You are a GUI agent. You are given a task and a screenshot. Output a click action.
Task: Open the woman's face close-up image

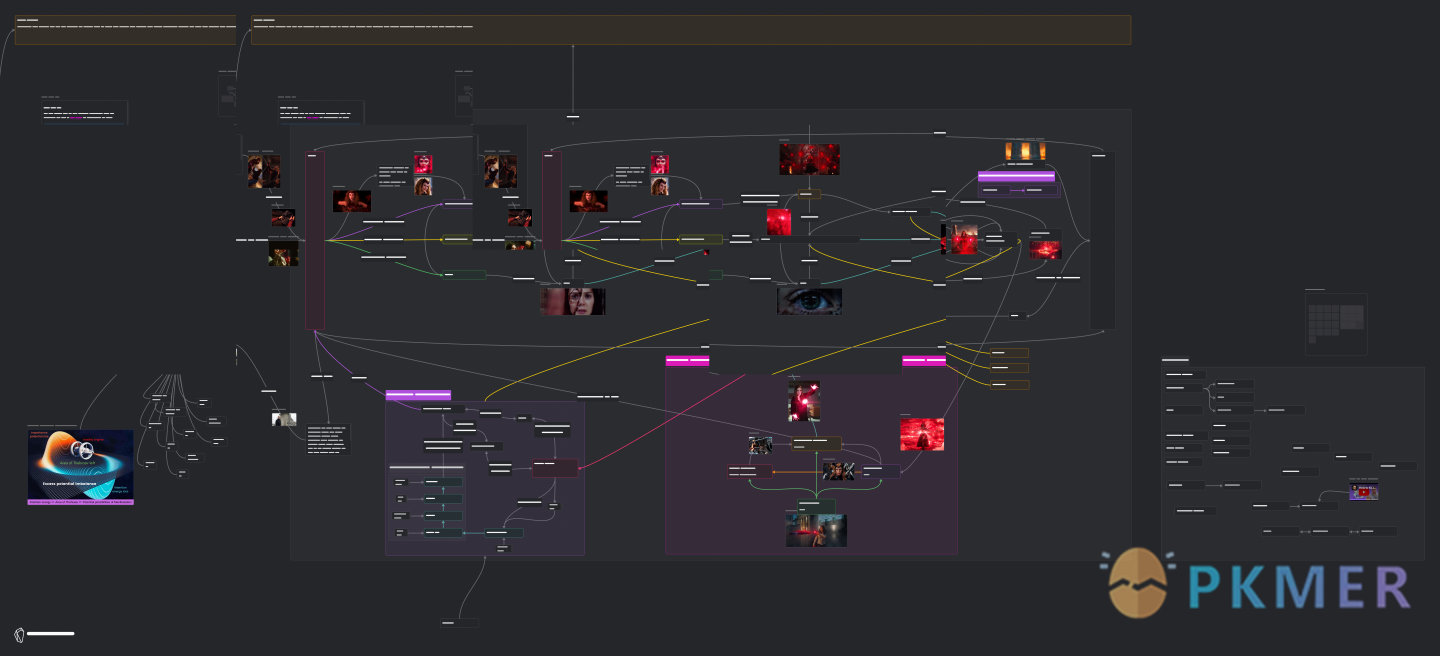572,301
